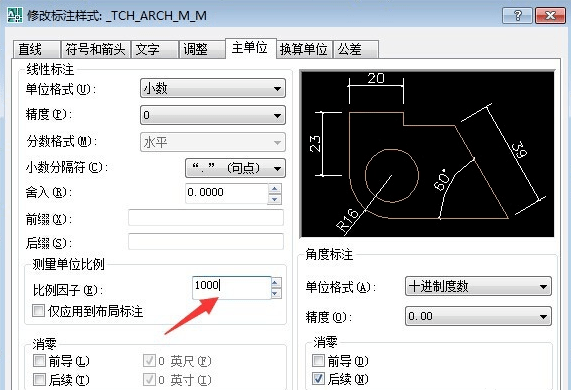The width and height of the screenshot is (572, 390).
Task: Click the 后缀 input field
Action: pyautogui.click(x=206, y=242)
